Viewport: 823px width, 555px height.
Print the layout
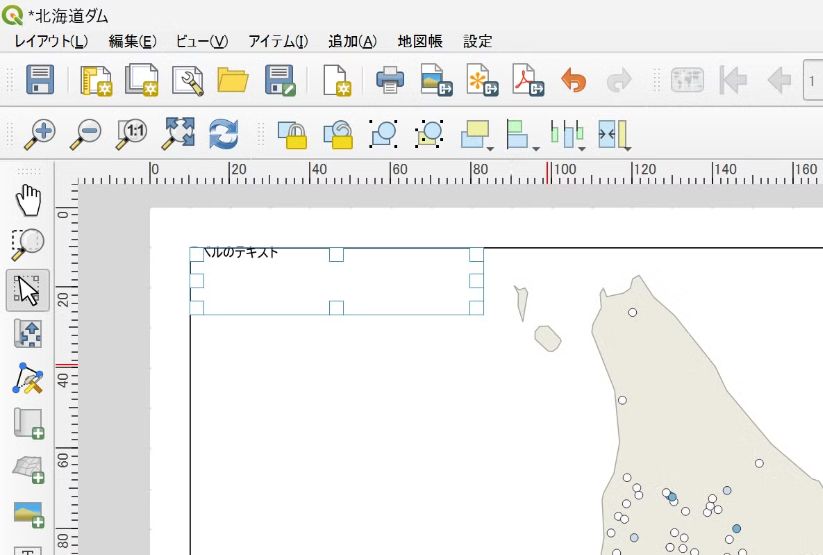(x=390, y=80)
